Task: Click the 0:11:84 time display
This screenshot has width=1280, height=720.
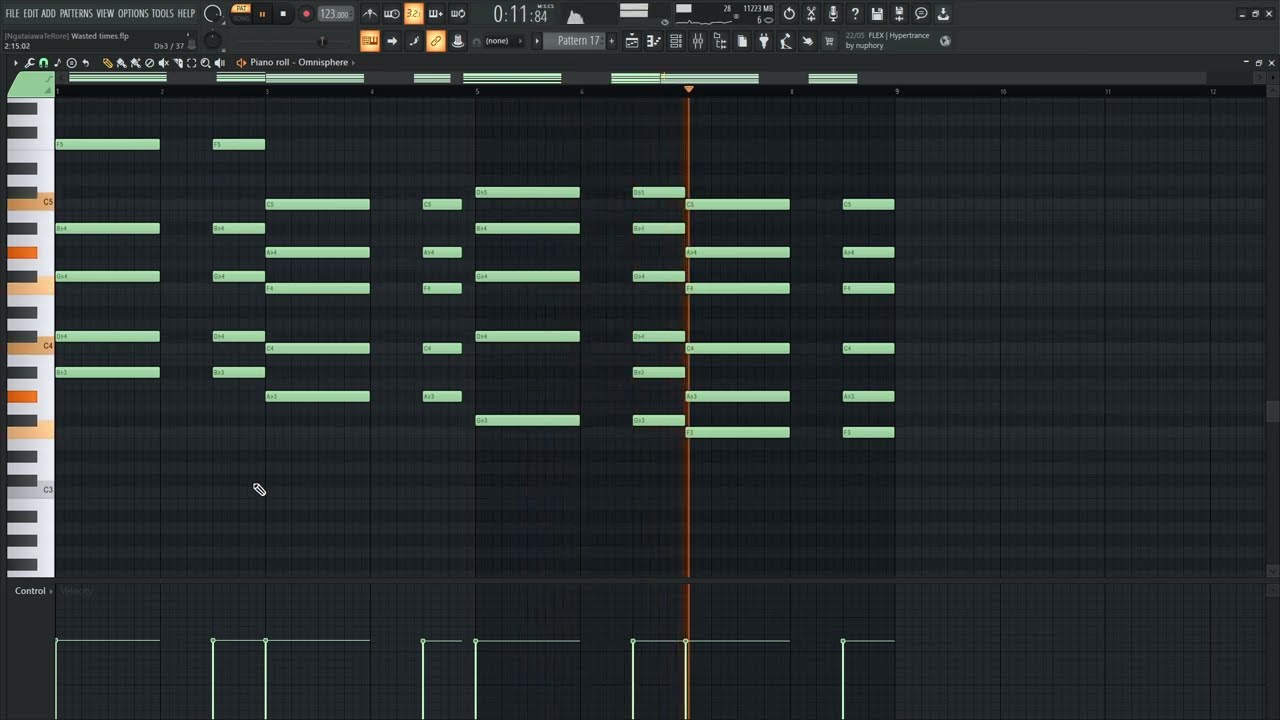Action: (521, 15)
